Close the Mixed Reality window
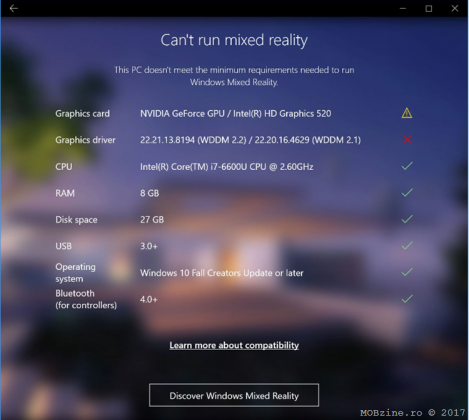The image size is (469, 420). [455, 8]
